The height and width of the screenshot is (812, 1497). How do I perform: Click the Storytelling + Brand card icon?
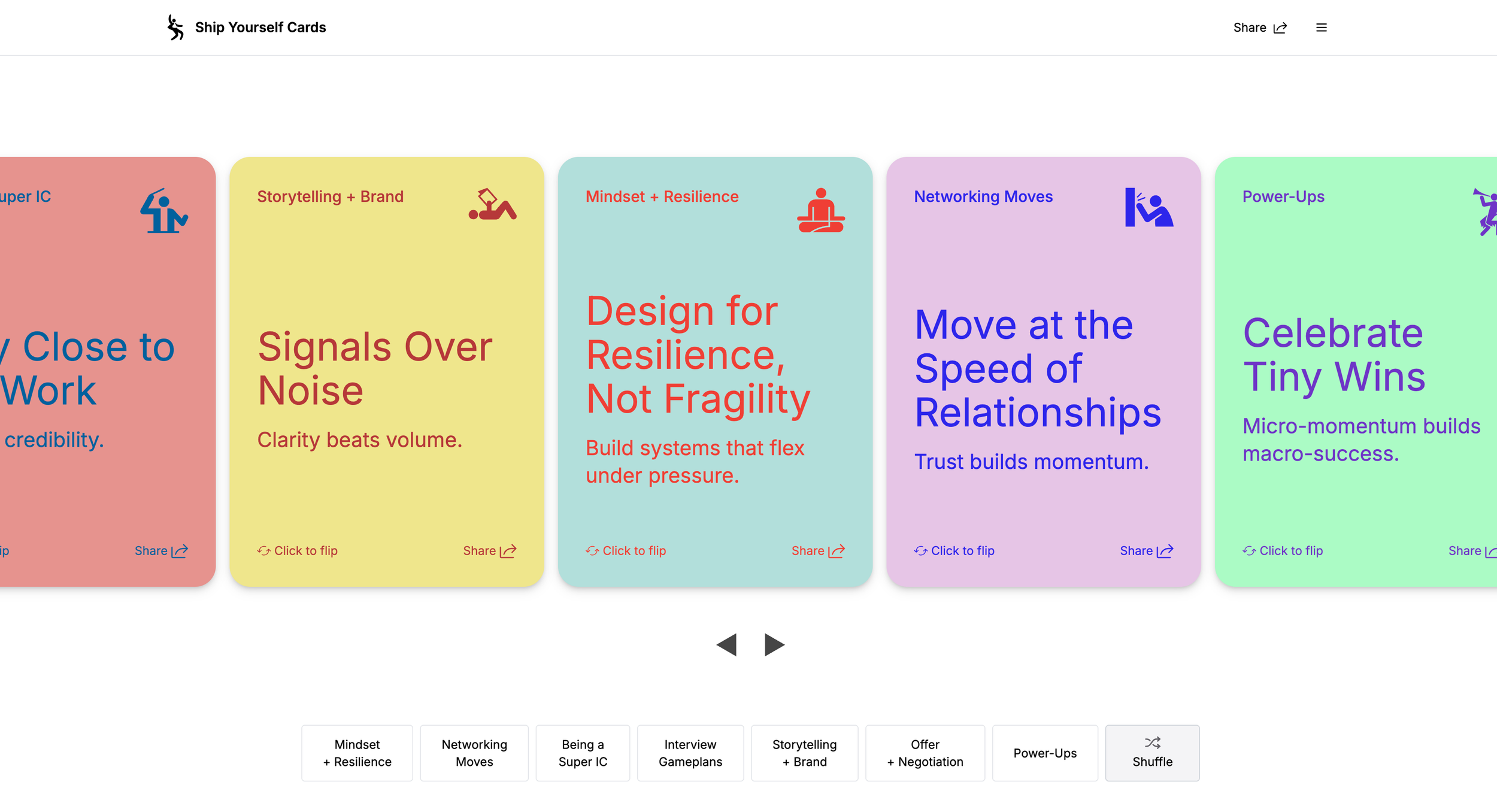[492, 205]
